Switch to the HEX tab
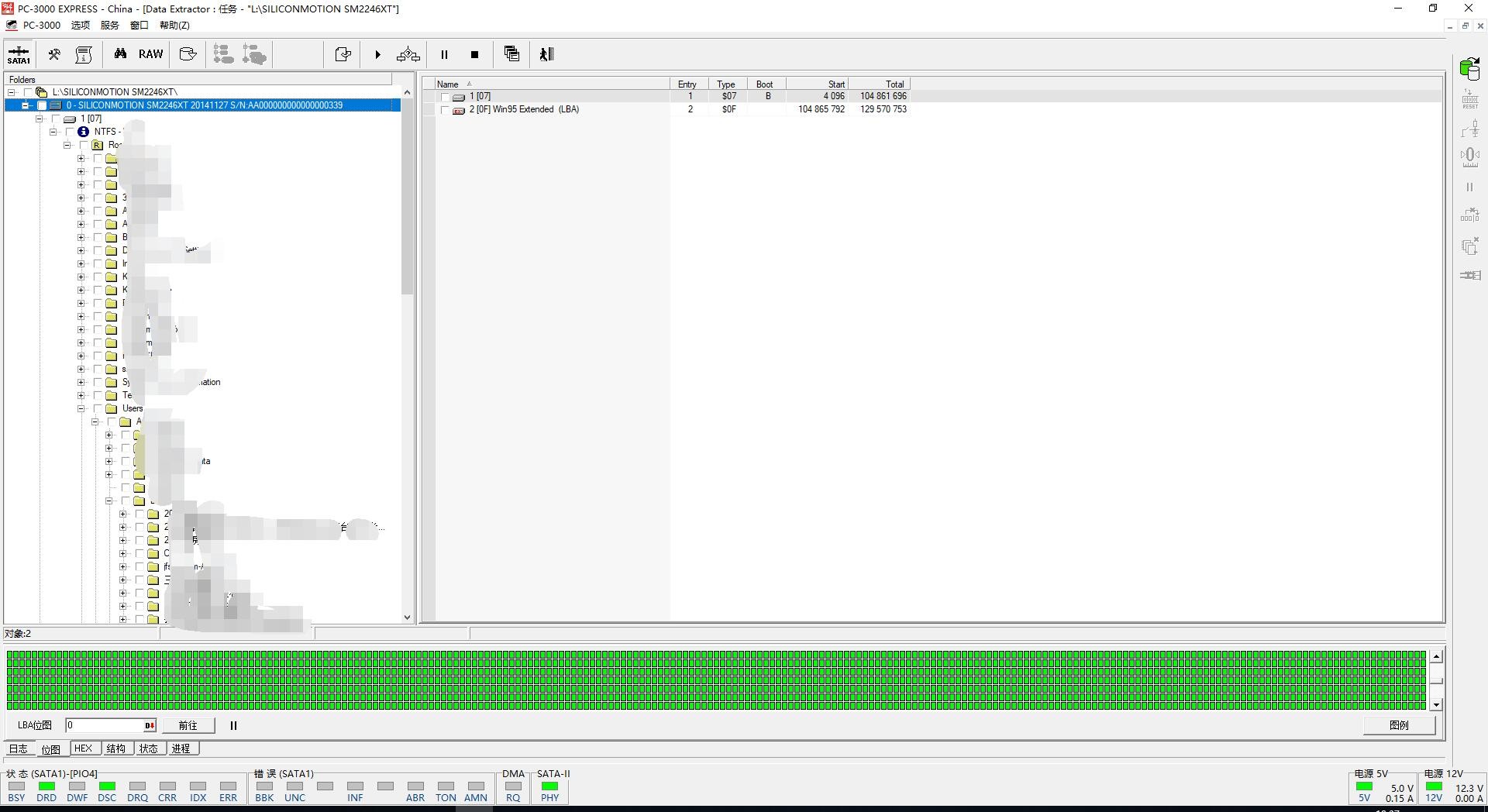1488x812 pixels. pos(84,748)
